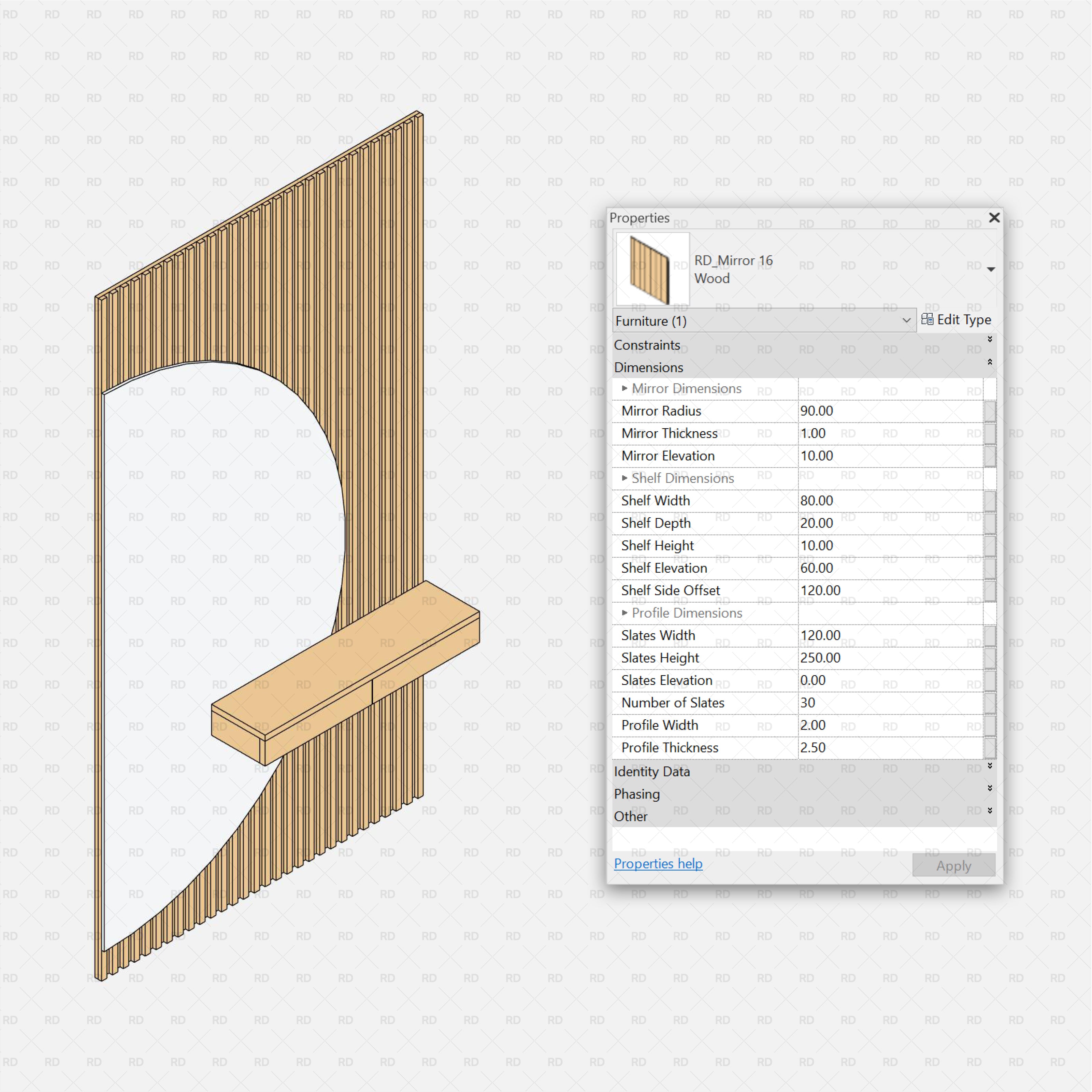Click associate parameter button beside Mirror Thickness
Viewport: 1092px width, 1092px height.
[990, 433]
